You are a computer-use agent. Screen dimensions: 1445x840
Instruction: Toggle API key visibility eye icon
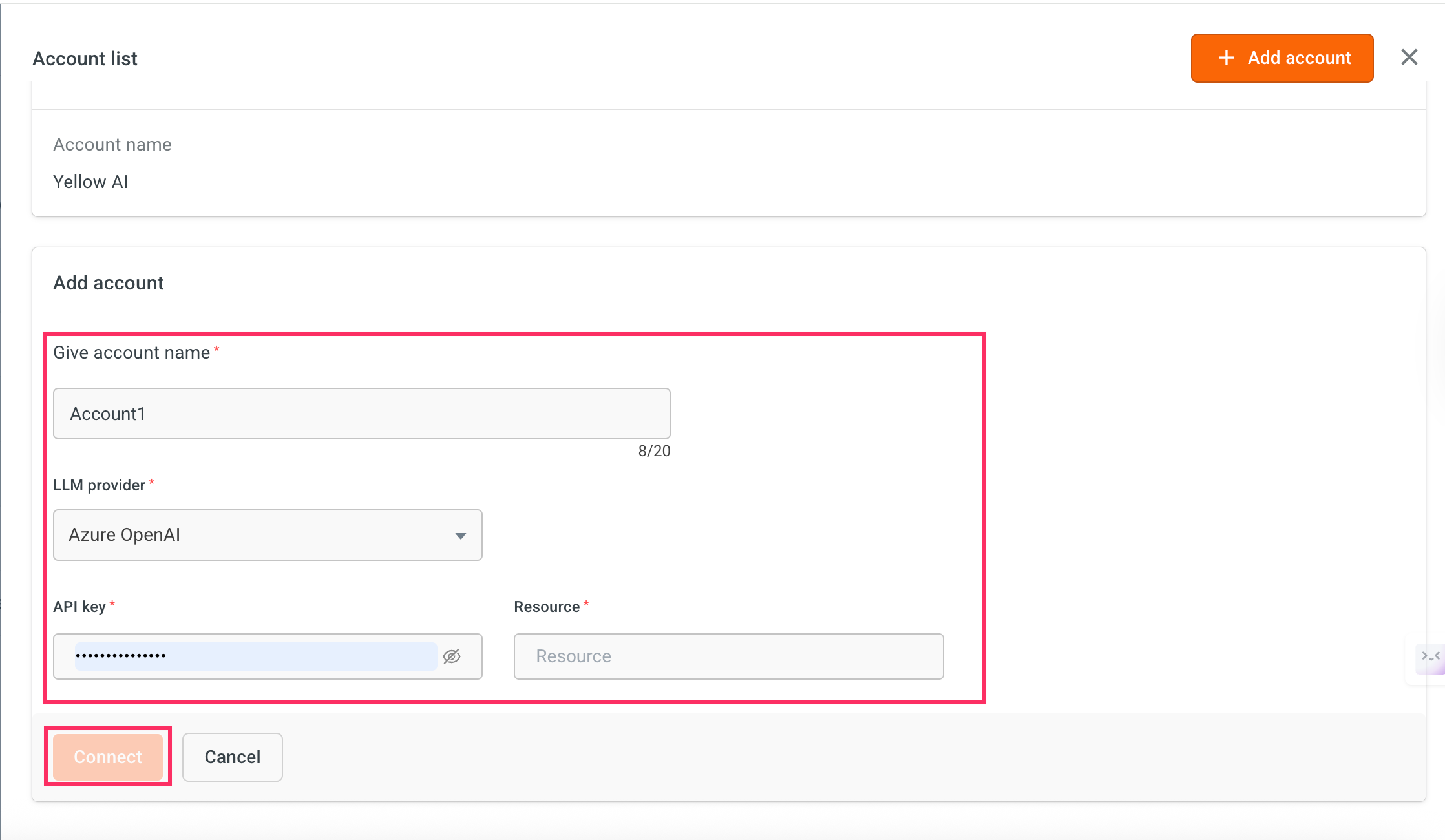tap(452, 656)
